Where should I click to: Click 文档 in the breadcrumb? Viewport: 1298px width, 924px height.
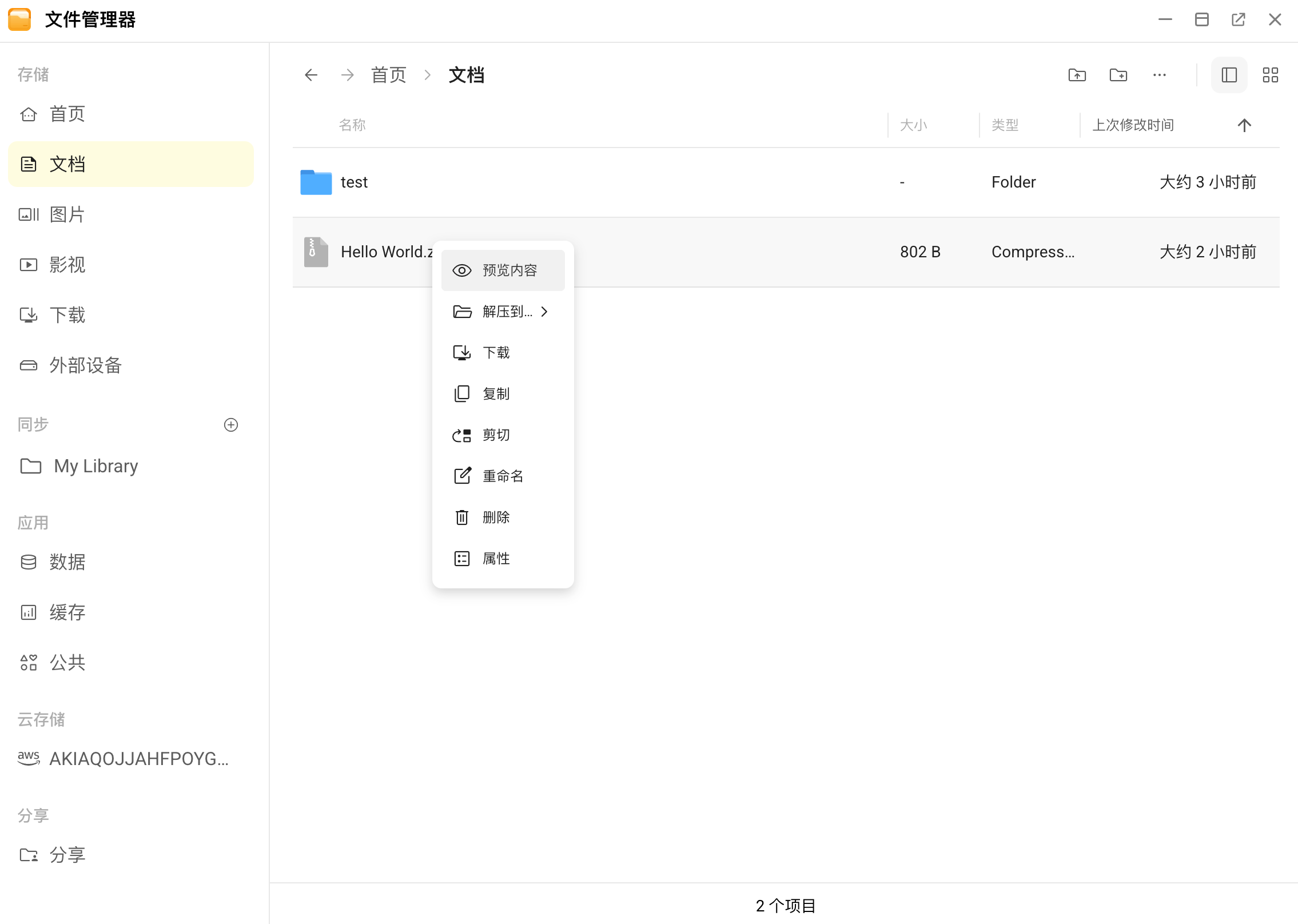467,75
